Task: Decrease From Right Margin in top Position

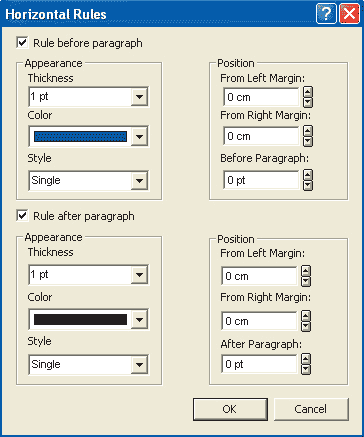Action: coord(308,141)
